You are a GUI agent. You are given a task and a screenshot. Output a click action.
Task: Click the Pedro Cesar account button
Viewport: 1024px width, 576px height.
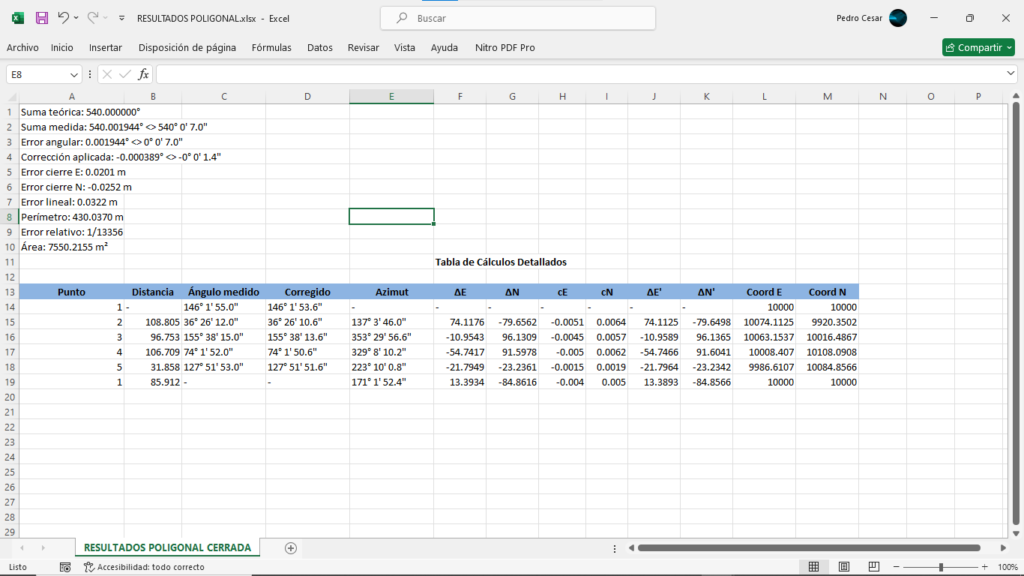(870, 18)
